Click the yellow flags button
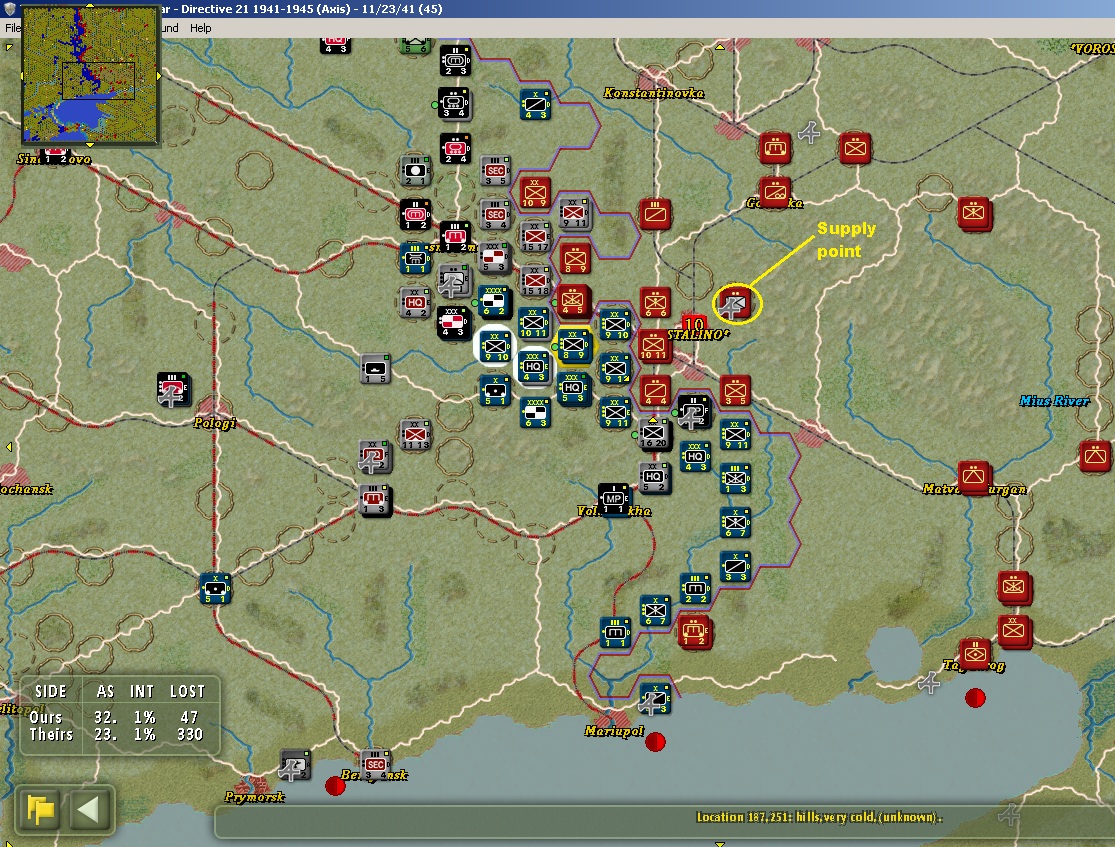Screen dimensions: 1115x847 point(41,809)
